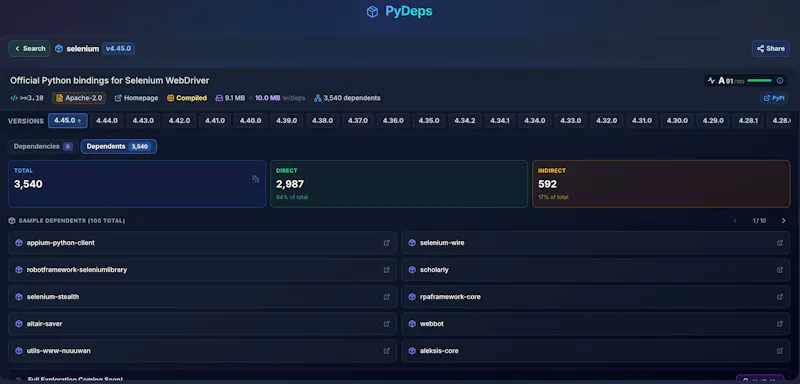
Task: Click the v4.45.0 version badge
Action: point(118,48)
